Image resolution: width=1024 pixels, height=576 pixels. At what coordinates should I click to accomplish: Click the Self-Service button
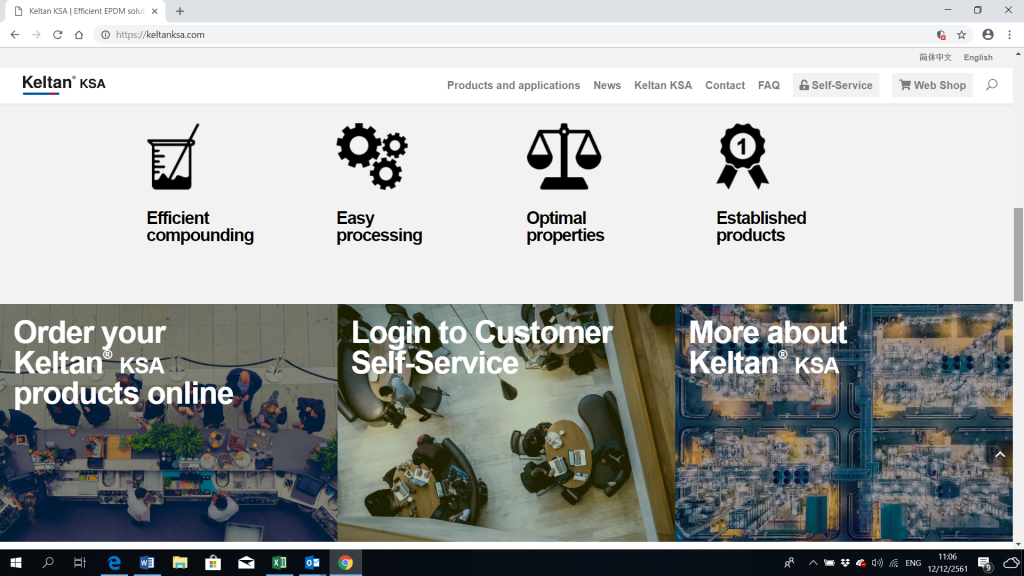[x=836, y=85]
